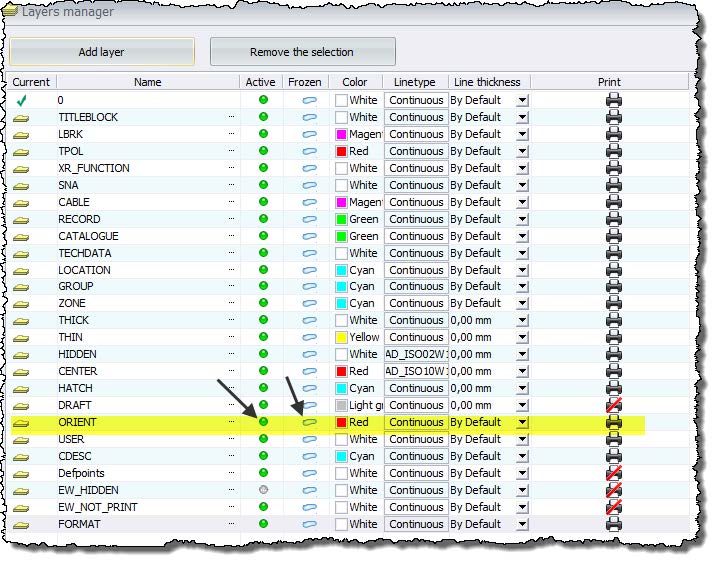Enable printing for Defpoints layer
Image resolution: width=716 pixels, height=562 pixels.
[x=613, y=473]
